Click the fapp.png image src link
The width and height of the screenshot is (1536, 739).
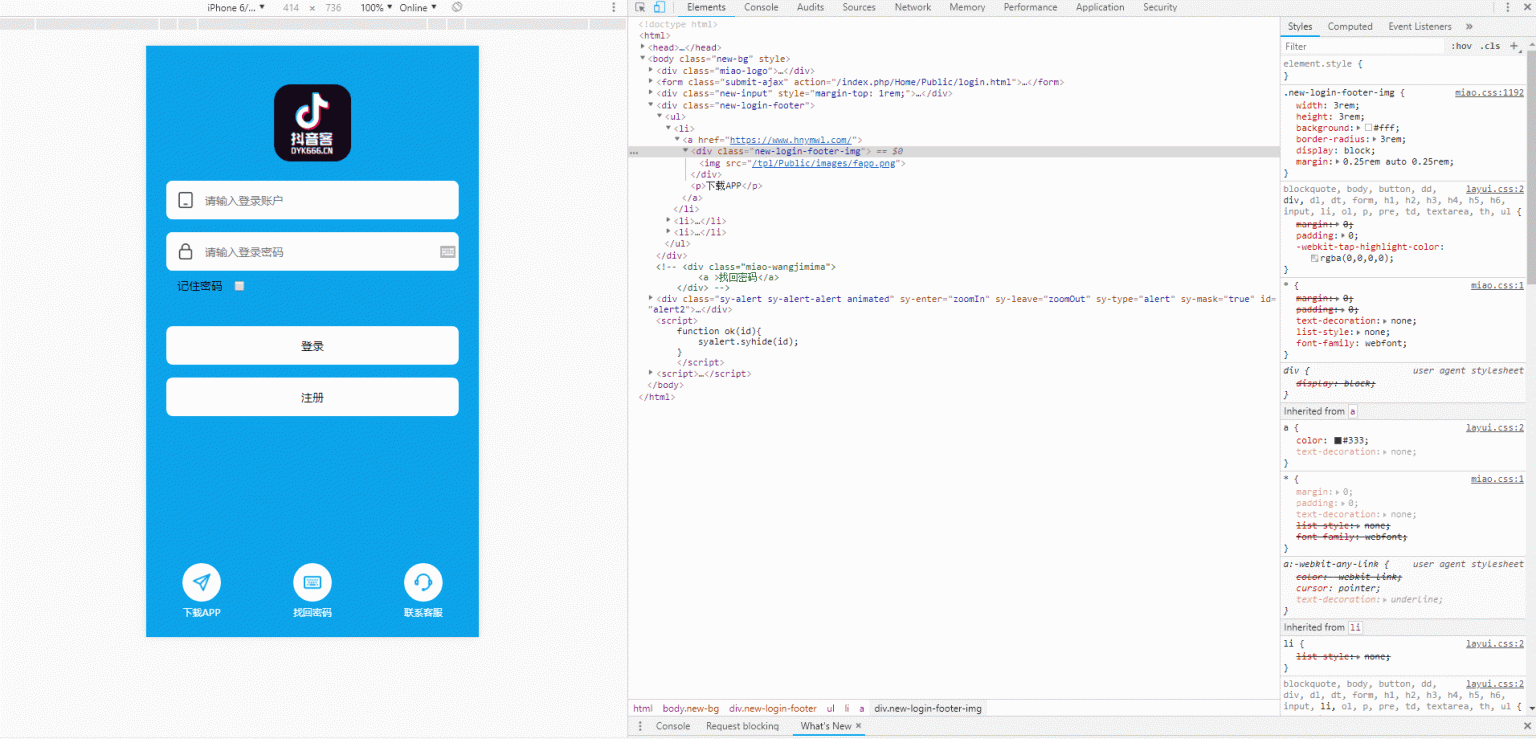point(825,163)
